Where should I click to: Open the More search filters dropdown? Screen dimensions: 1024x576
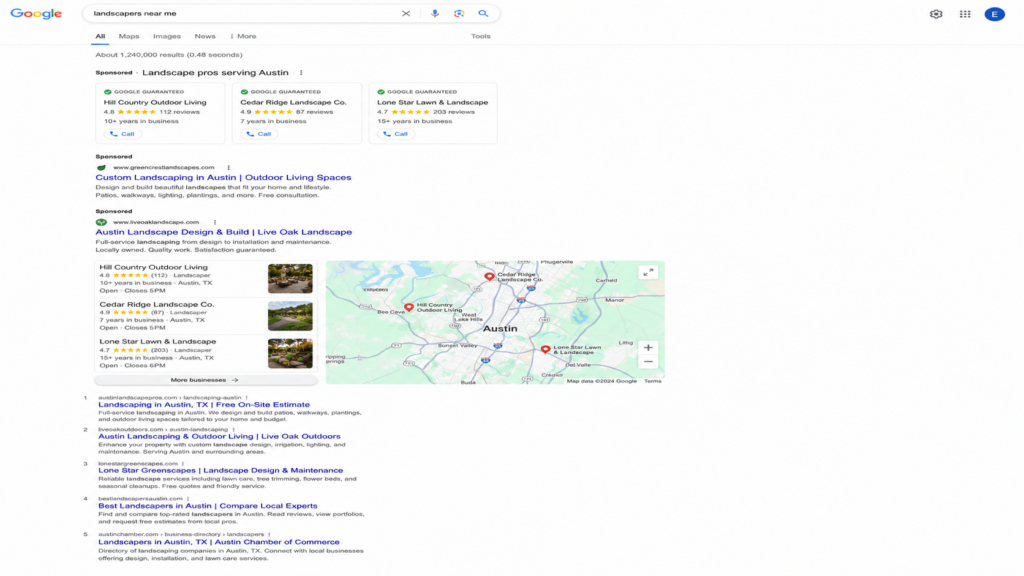(243, 36)
